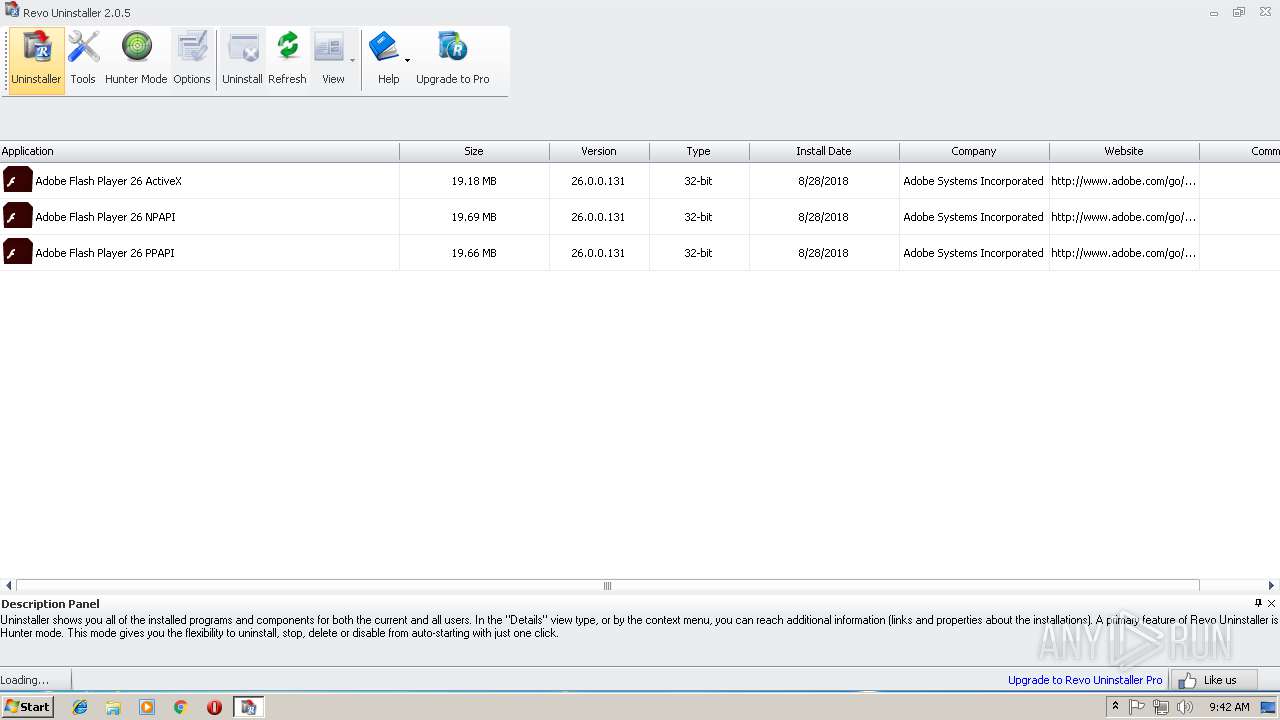This screenshot has width=1280, height=720.
Task: Click the NPAPI row Adobe Systems Incorporated cell
Action: (x=973, y=217)
